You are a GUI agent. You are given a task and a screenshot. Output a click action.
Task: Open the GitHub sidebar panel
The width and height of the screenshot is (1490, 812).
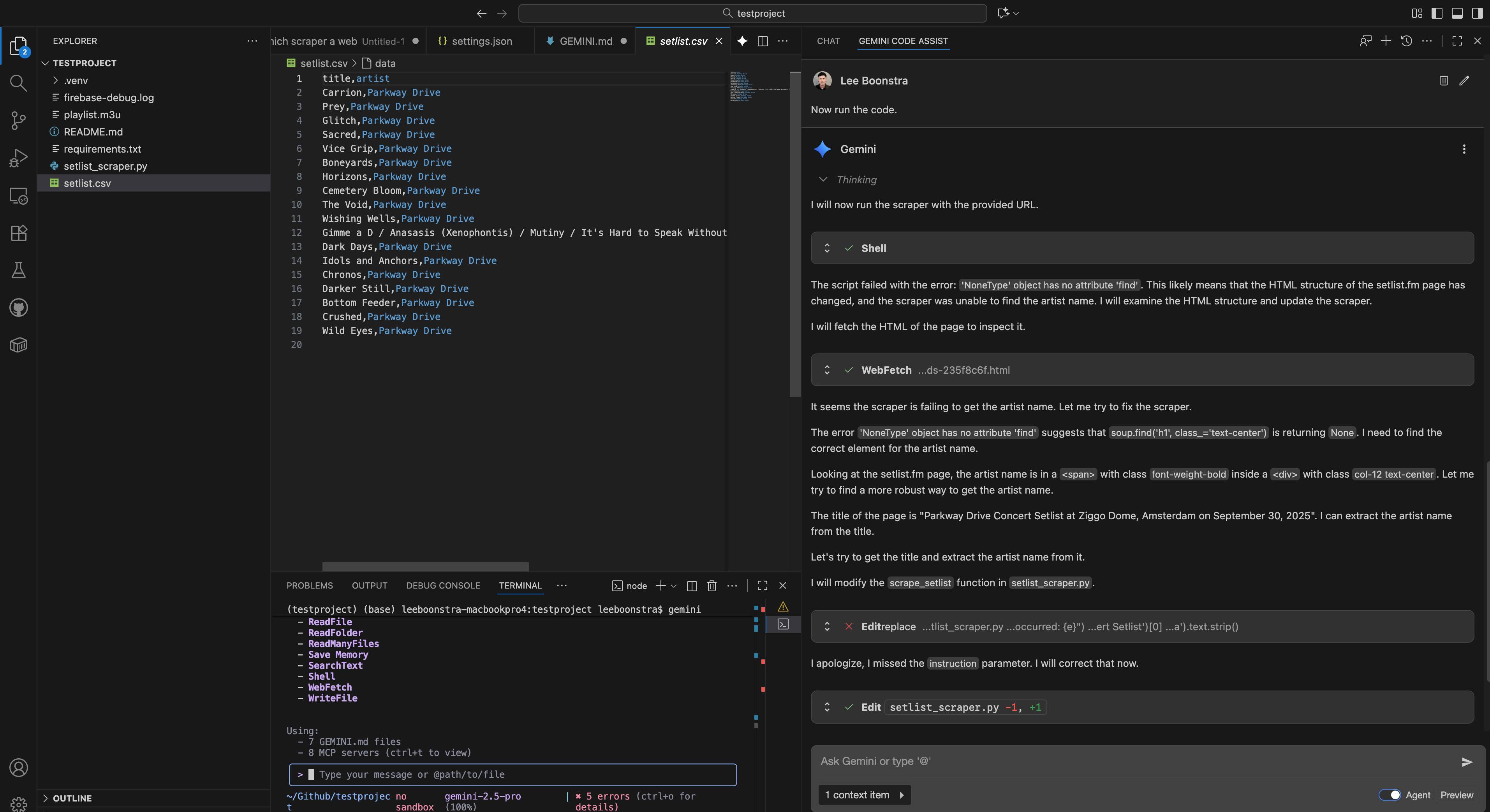(x=19, y=308)
